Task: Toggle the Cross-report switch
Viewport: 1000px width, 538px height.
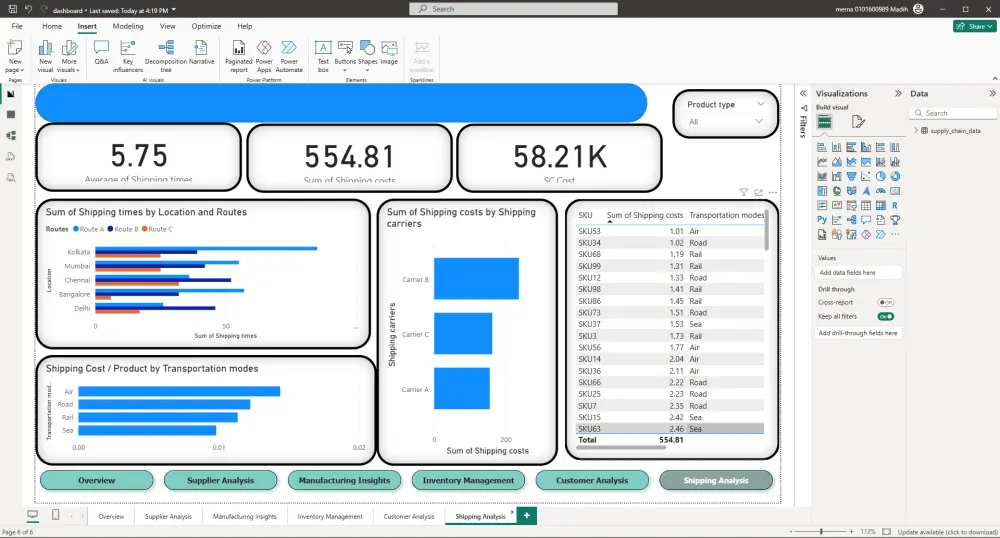Action: 885,302
